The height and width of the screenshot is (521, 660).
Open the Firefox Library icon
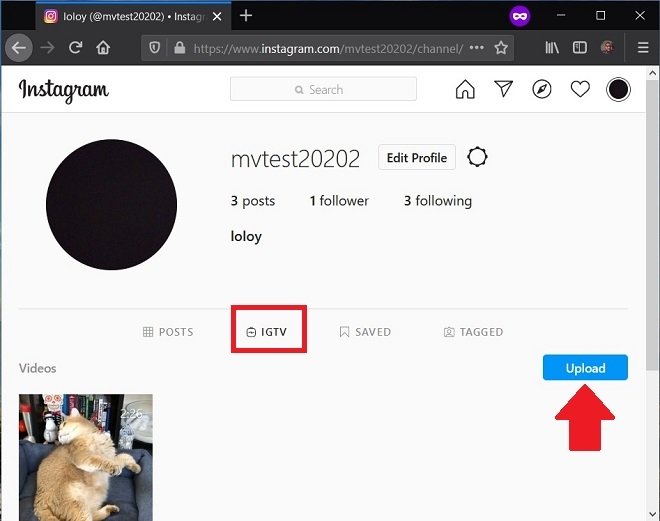pos(552,48)
